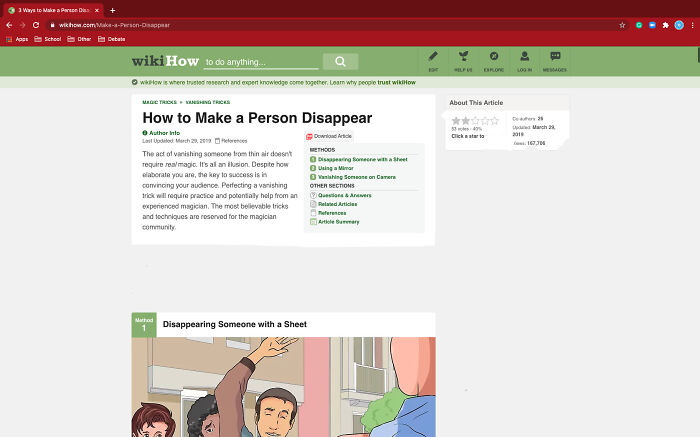Open the Extensions puzzle piece icon
Screen dimensions: 700x437
pyautogui.click(x=665, y=25)
